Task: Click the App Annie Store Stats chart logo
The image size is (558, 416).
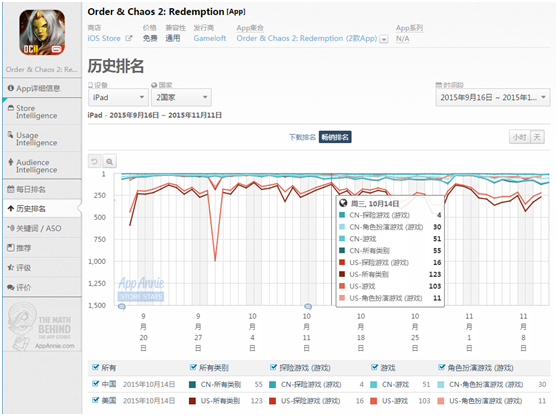Action: (x=141, y=289)
